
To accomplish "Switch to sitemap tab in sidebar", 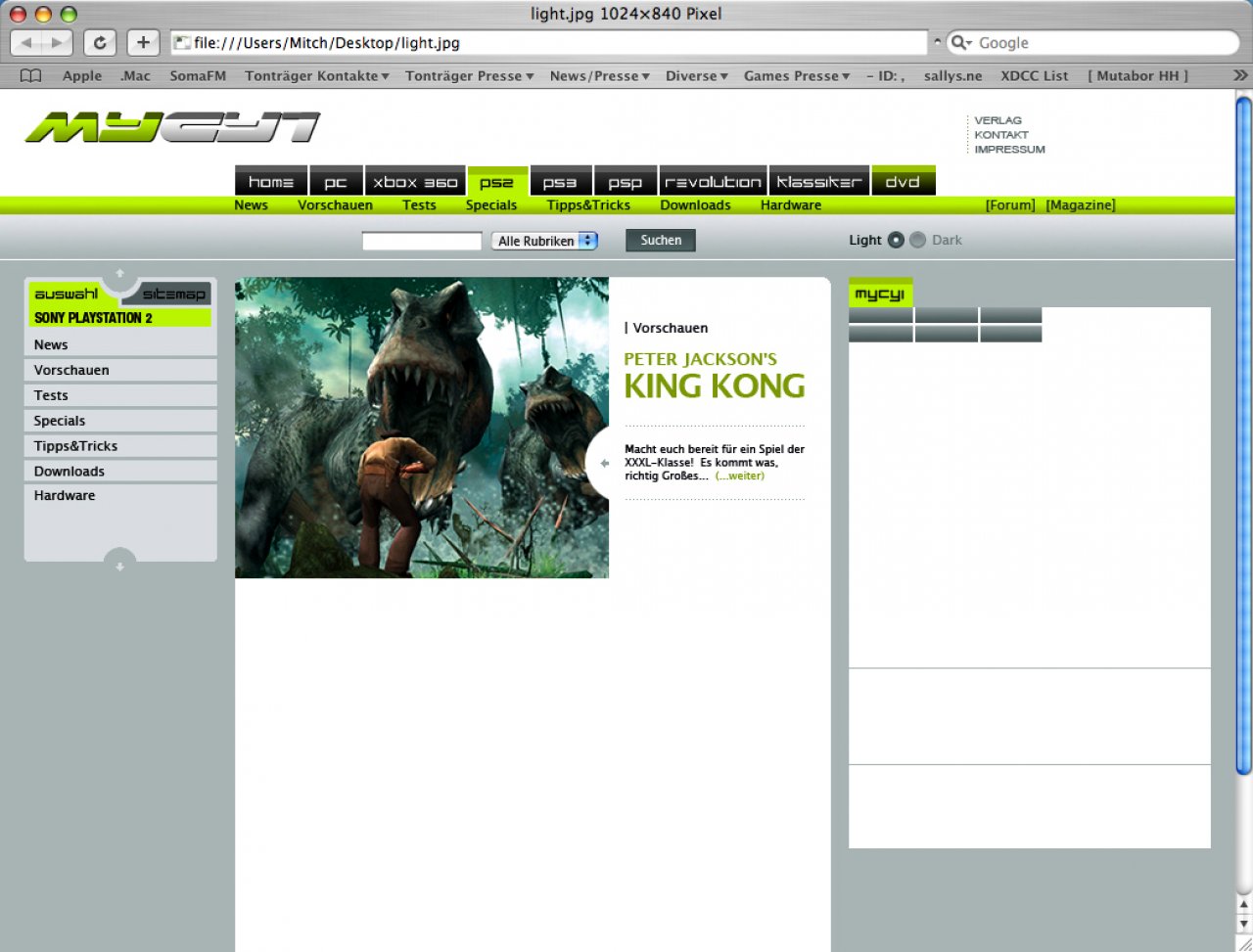I will pyautogui.click(x=174, y=294).
